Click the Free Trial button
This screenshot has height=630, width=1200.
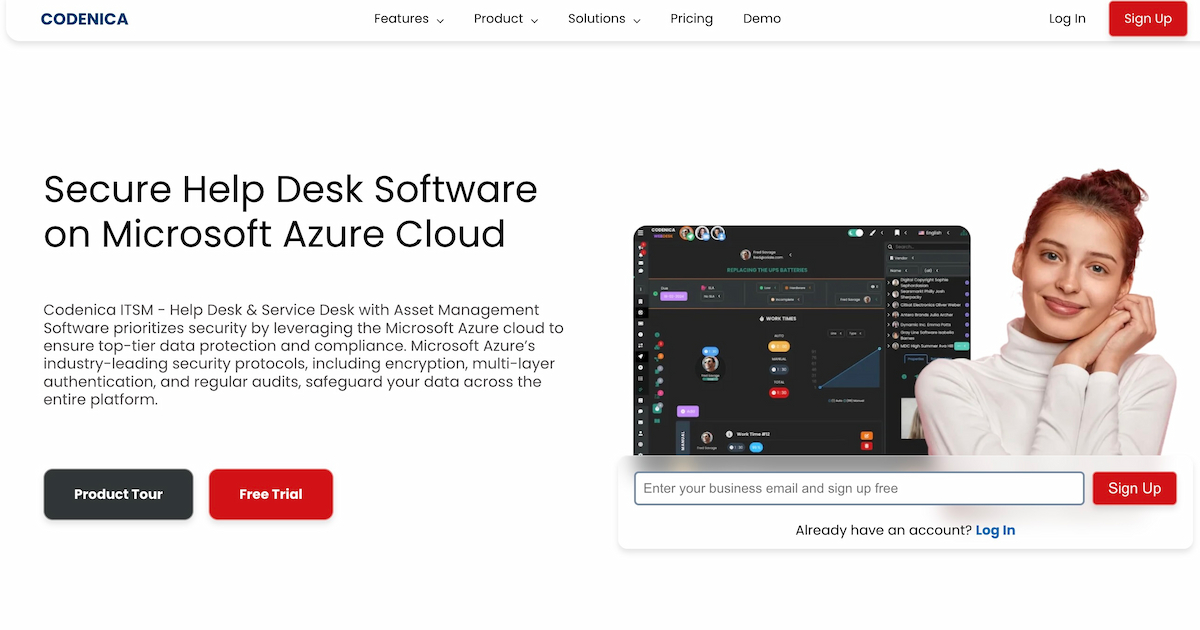coord(270,494)
